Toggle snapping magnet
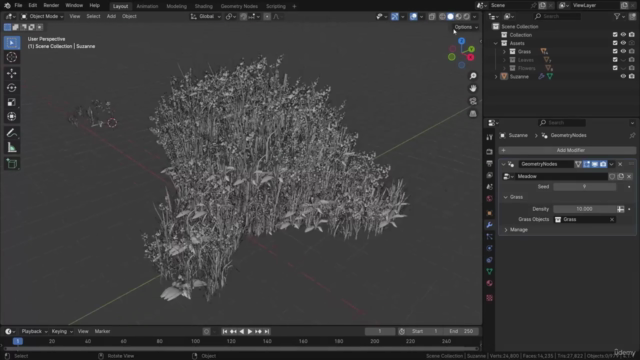The image size is (640, 360). [243, 17]
